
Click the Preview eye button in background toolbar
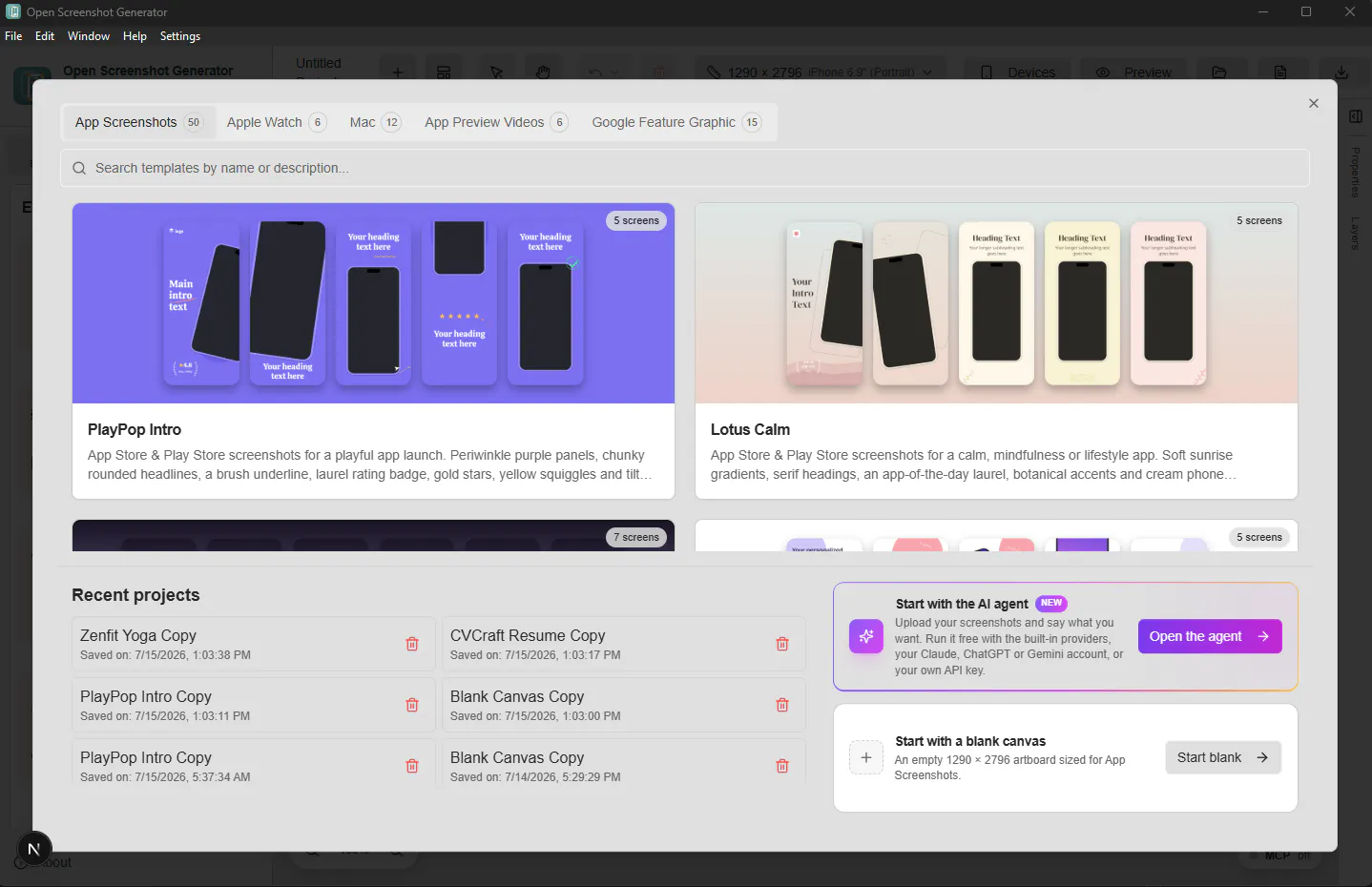click(1133, 72)
